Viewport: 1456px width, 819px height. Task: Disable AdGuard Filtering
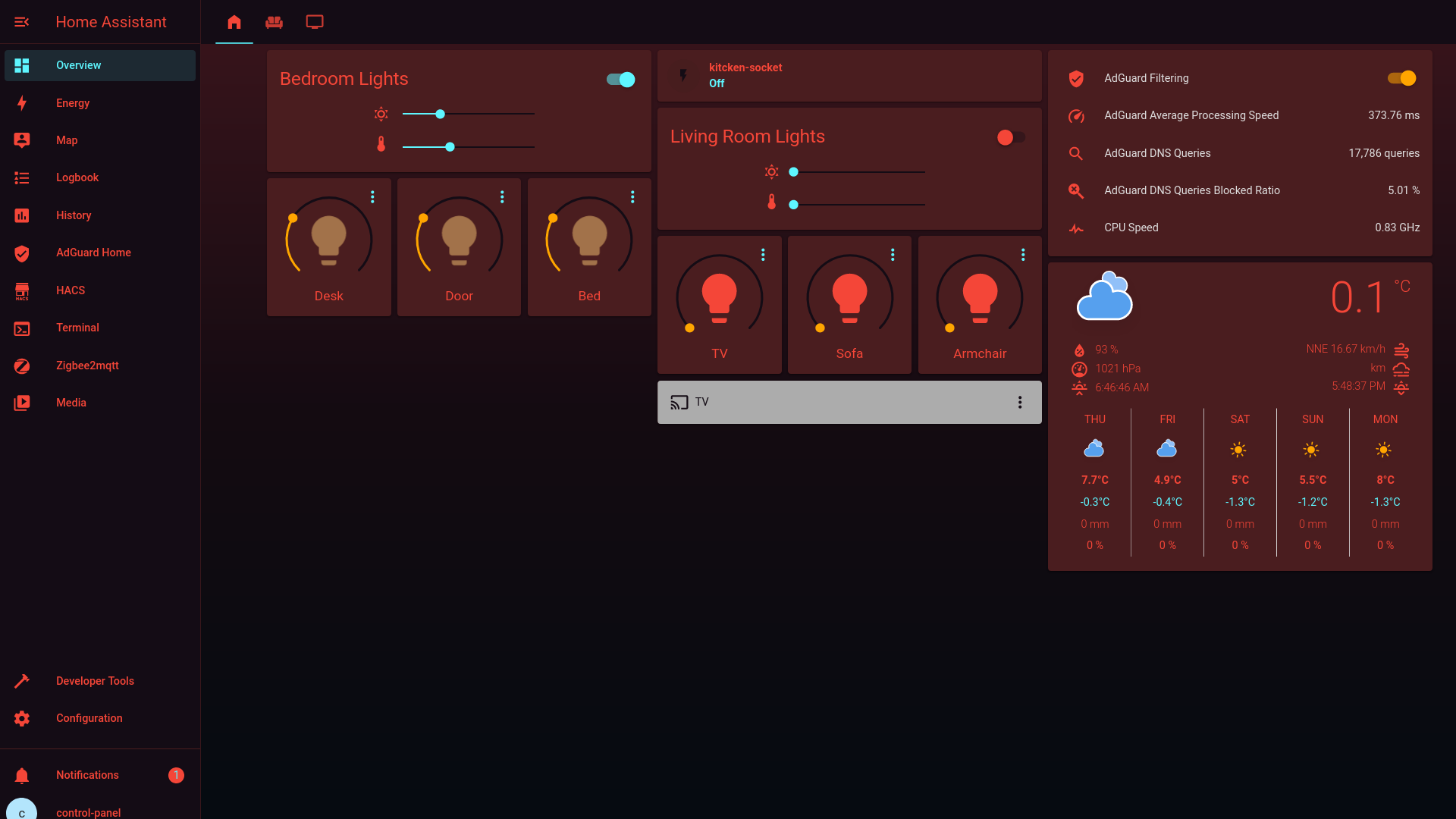1401,78
